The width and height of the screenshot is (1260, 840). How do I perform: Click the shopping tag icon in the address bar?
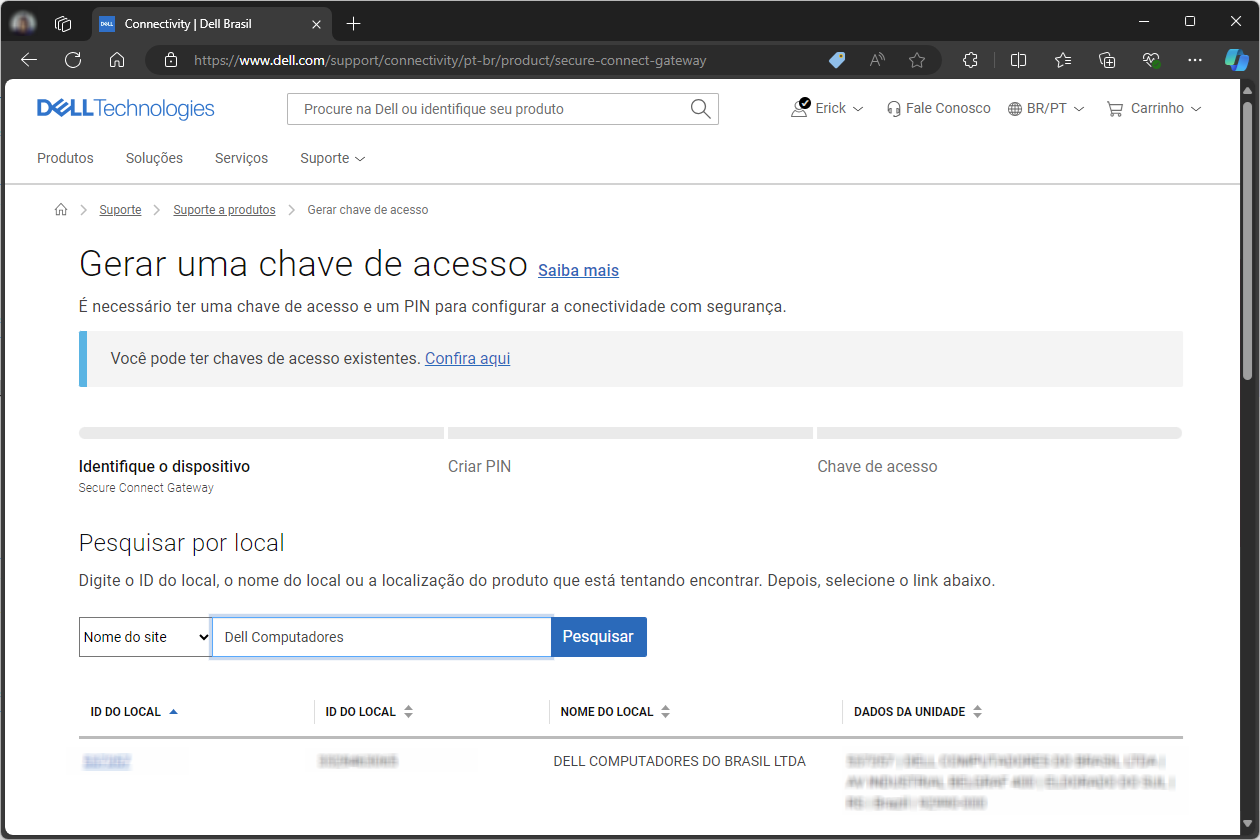836,60
